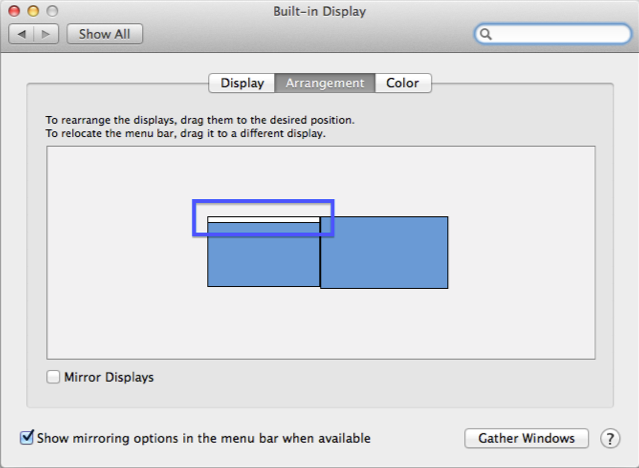Click the white menu bar strip
This screenshot has width=639, height=468.
(x=263, y=219)
